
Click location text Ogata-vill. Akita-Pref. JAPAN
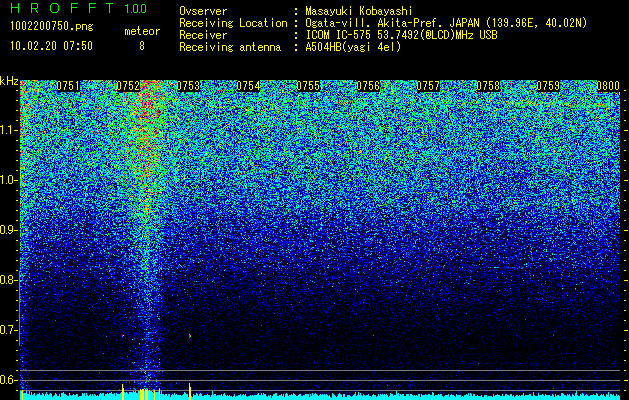coord(392,23)
